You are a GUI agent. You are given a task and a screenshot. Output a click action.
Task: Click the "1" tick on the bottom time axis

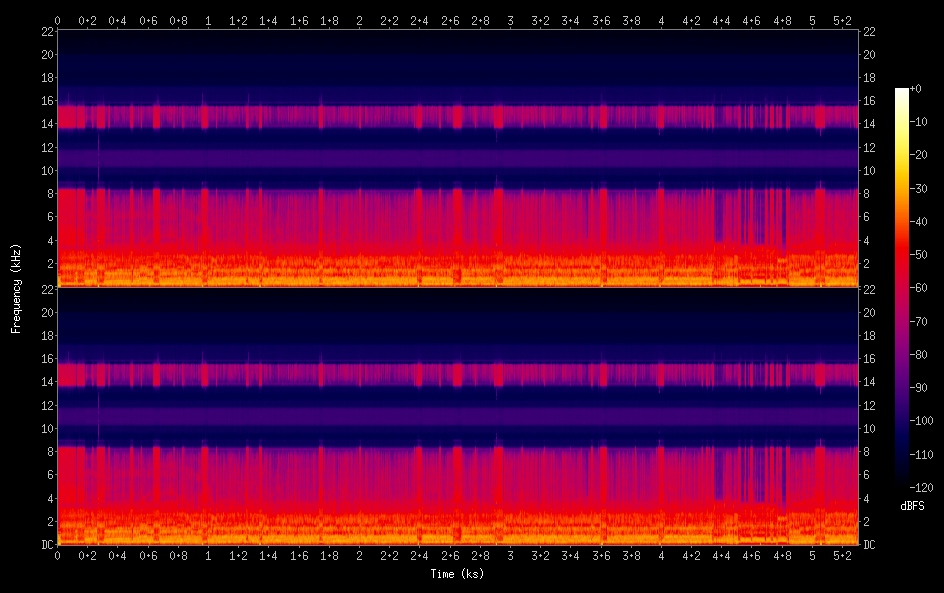(208, 556)
